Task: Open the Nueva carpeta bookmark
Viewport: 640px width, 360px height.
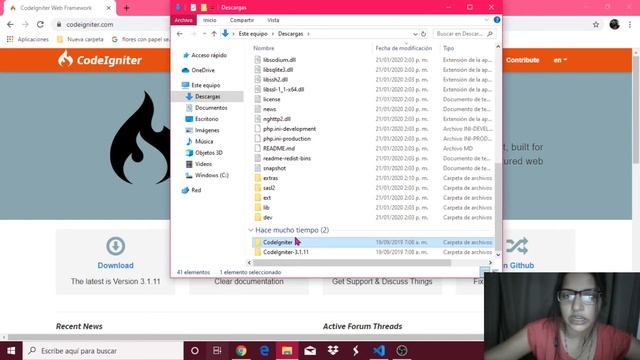Action: coord(80,39)
